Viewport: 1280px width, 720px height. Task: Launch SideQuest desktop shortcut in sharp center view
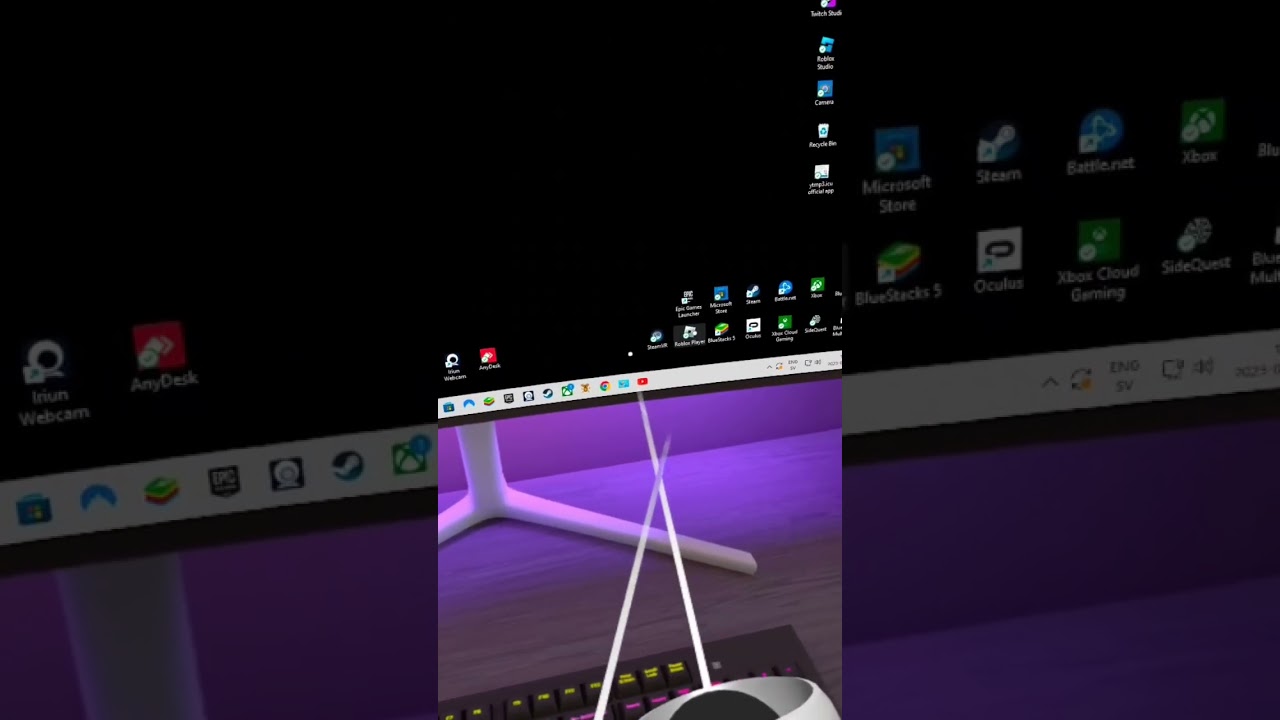815,323
